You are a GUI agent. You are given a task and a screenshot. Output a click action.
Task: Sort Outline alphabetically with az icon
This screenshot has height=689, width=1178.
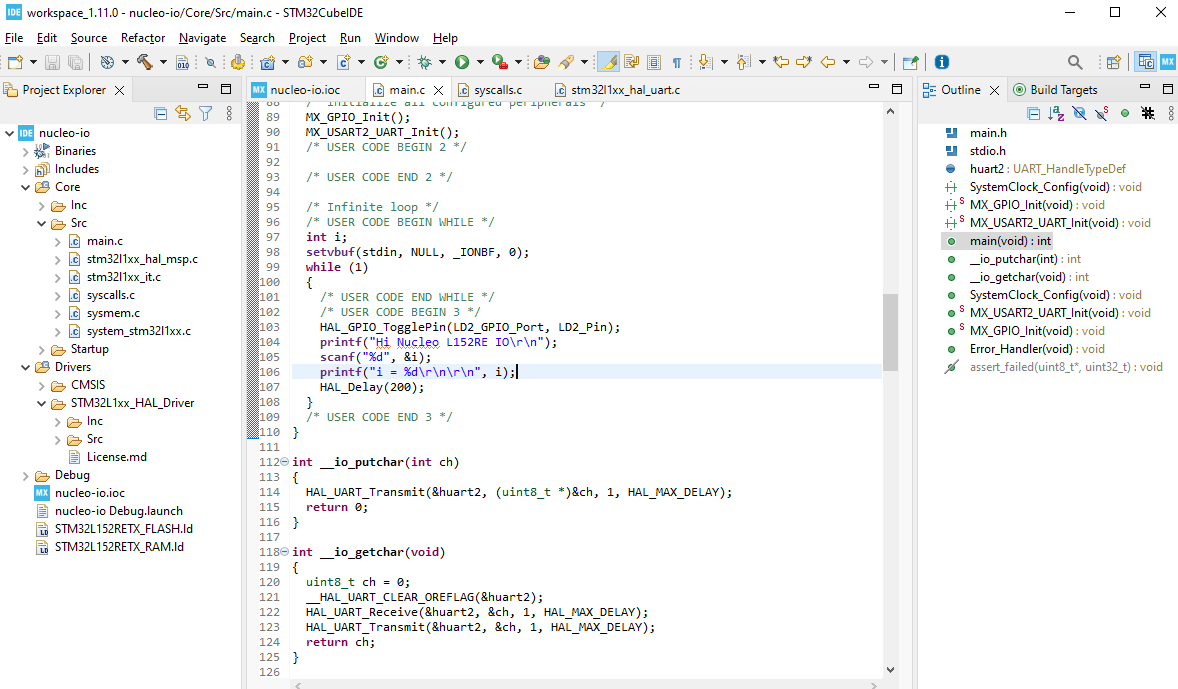1056,113
